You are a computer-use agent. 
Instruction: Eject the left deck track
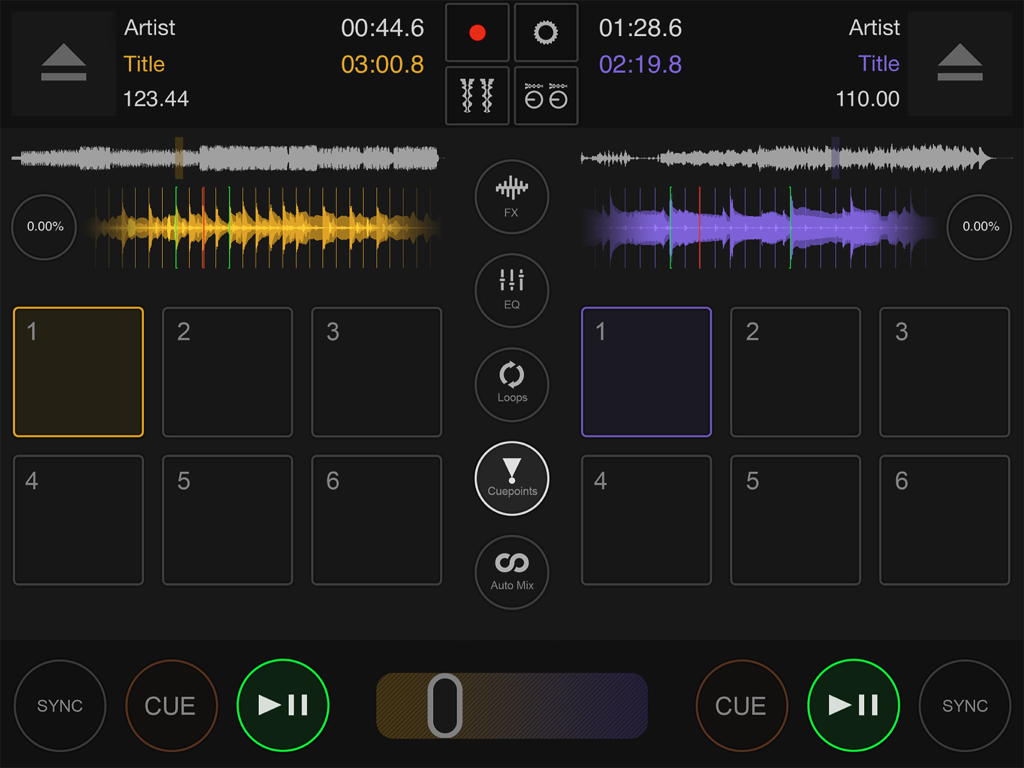tap(62, 63)
